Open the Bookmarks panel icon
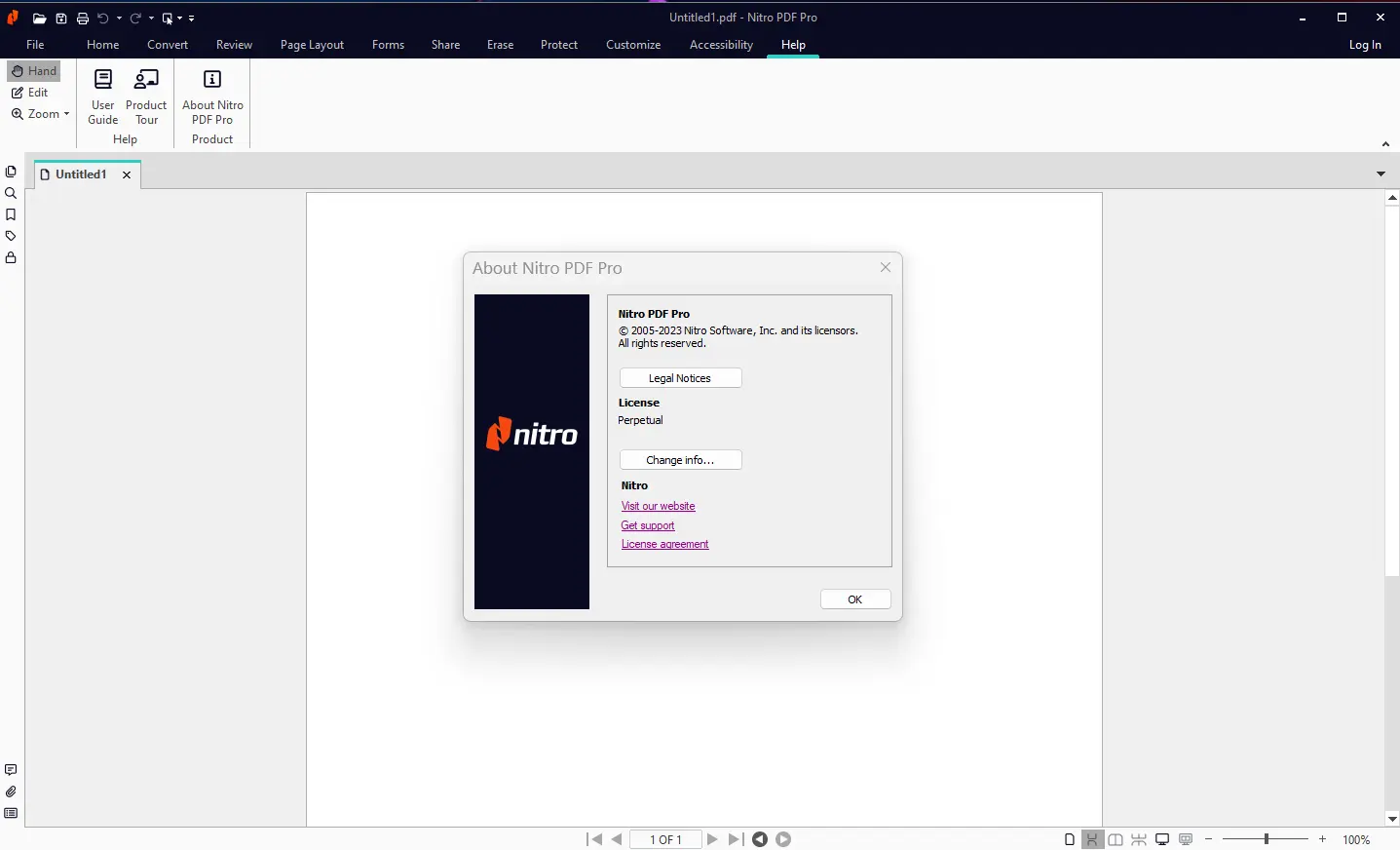1400x850 pixels. point(11,214)
